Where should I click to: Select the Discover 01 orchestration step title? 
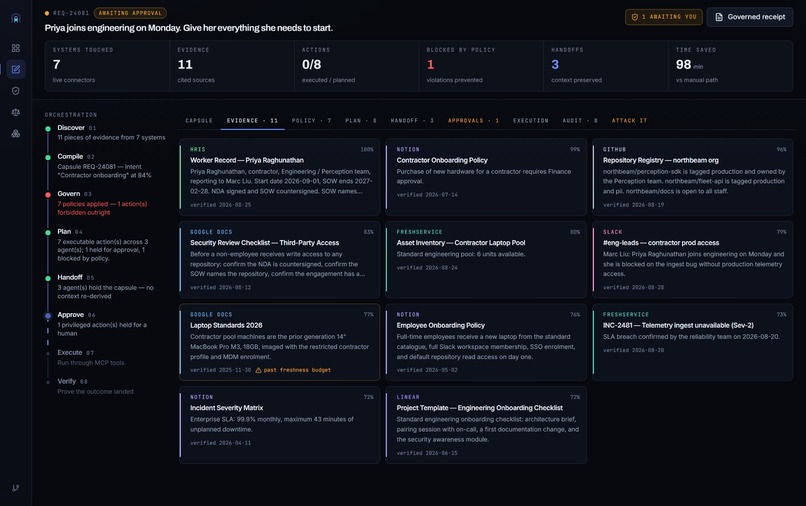[77, 128]
